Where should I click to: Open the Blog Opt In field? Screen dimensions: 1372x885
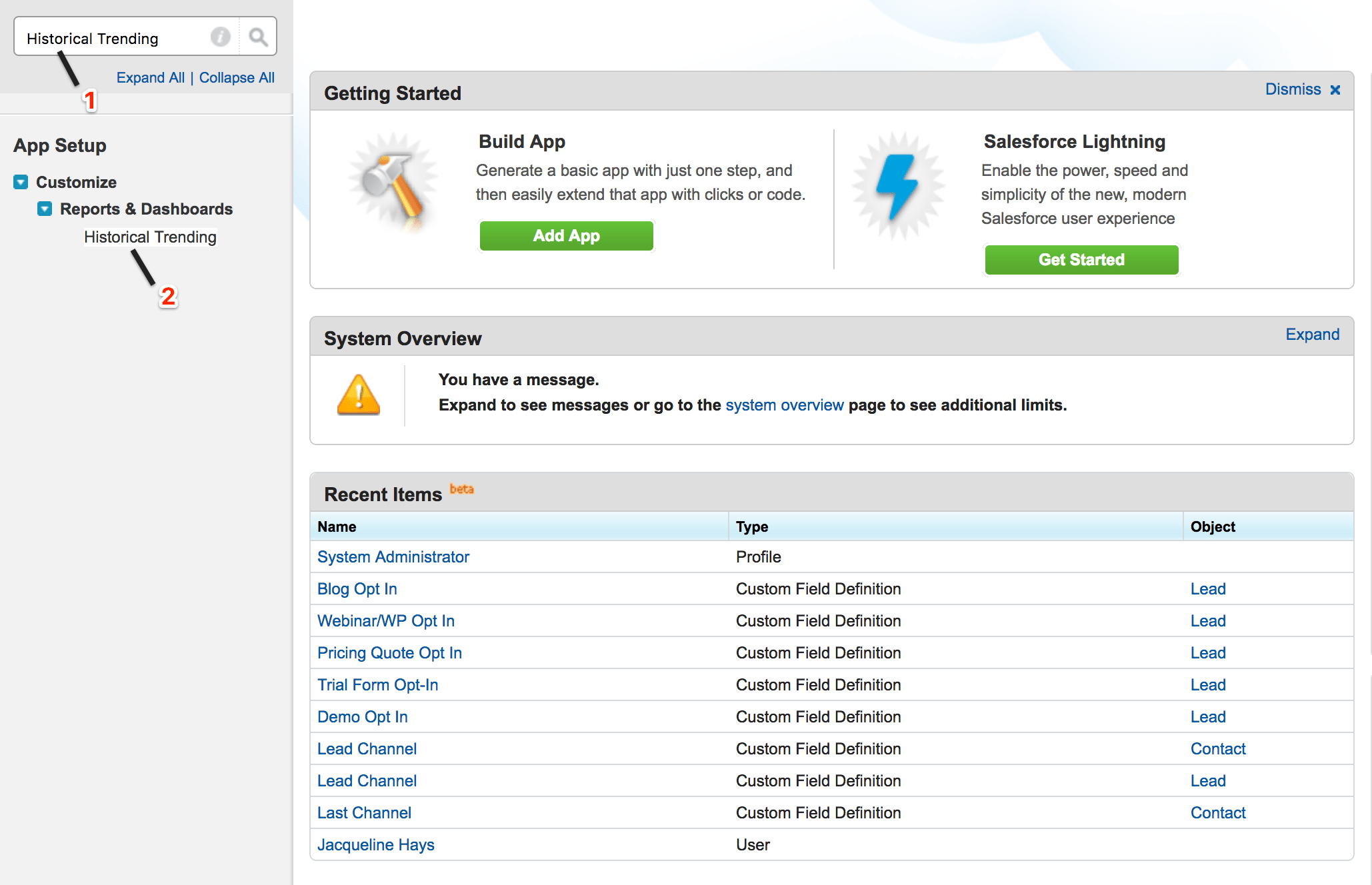point(357,588)
